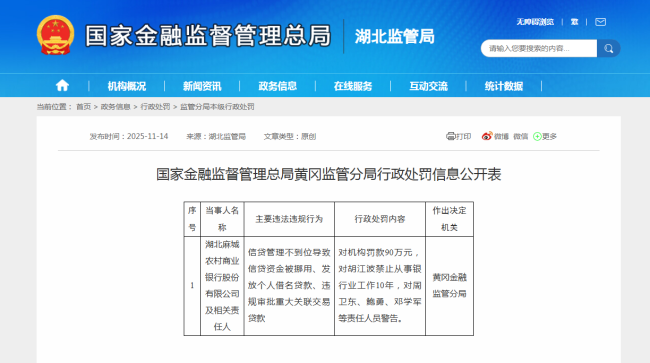Screen dimensions: 650x363
Task: Click the 湖北监管局 header title
Action: click(394, 36)
